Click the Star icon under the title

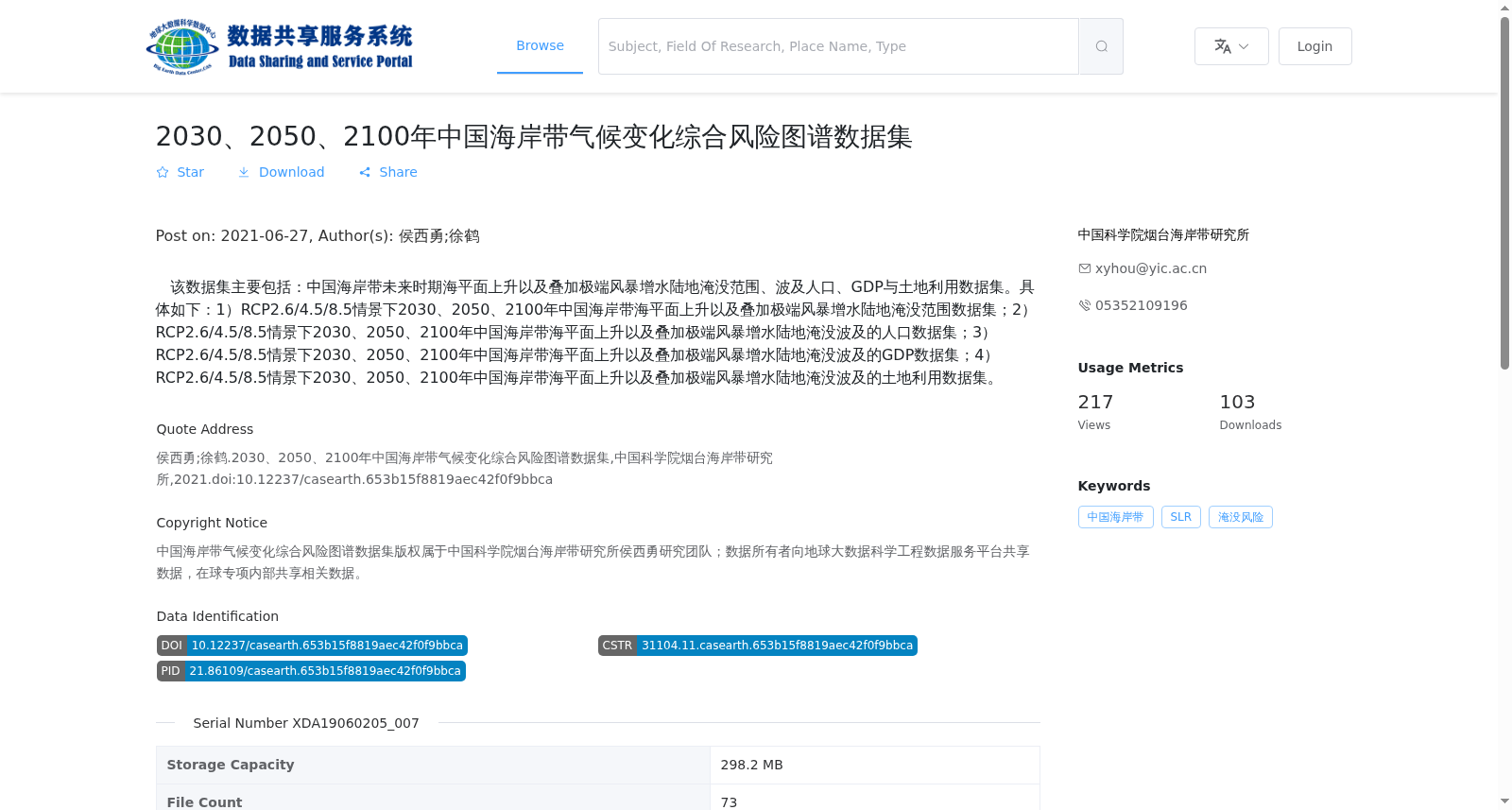[x=163, y=172]
